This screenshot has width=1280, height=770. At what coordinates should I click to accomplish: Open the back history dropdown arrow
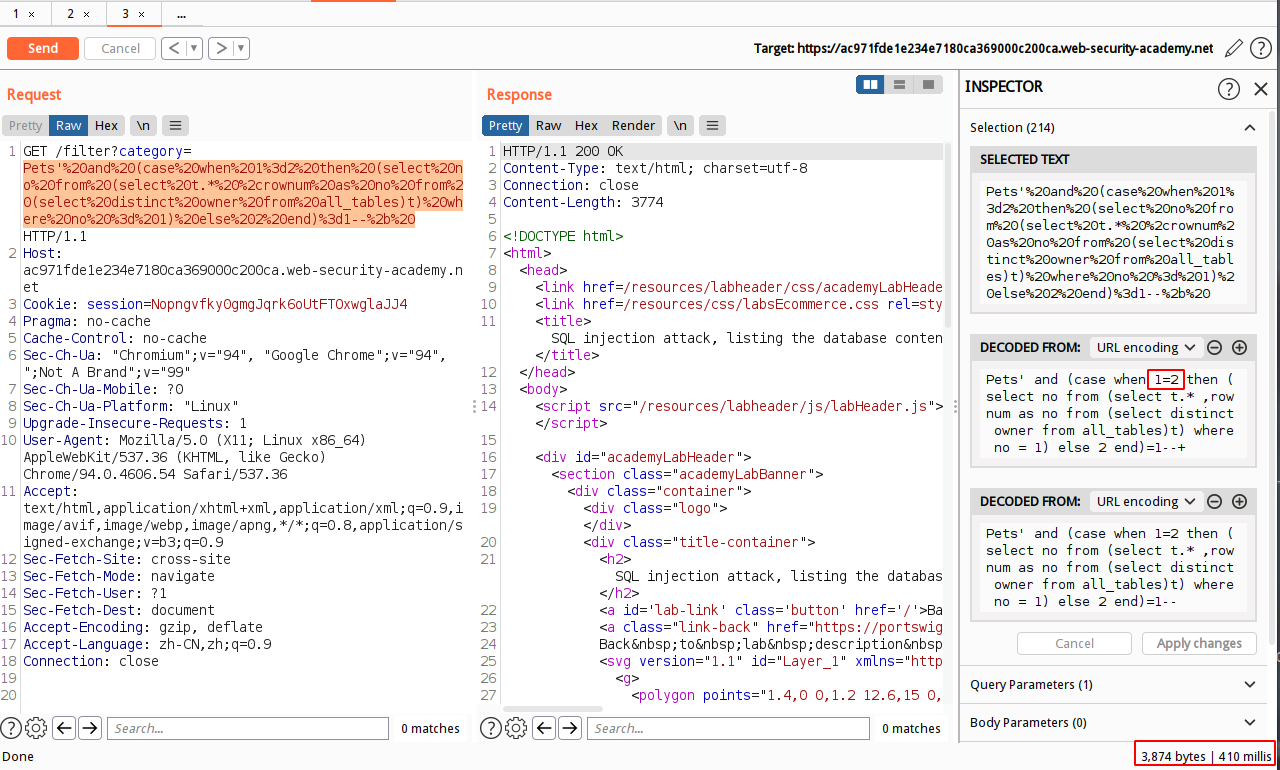coord(194,48)
